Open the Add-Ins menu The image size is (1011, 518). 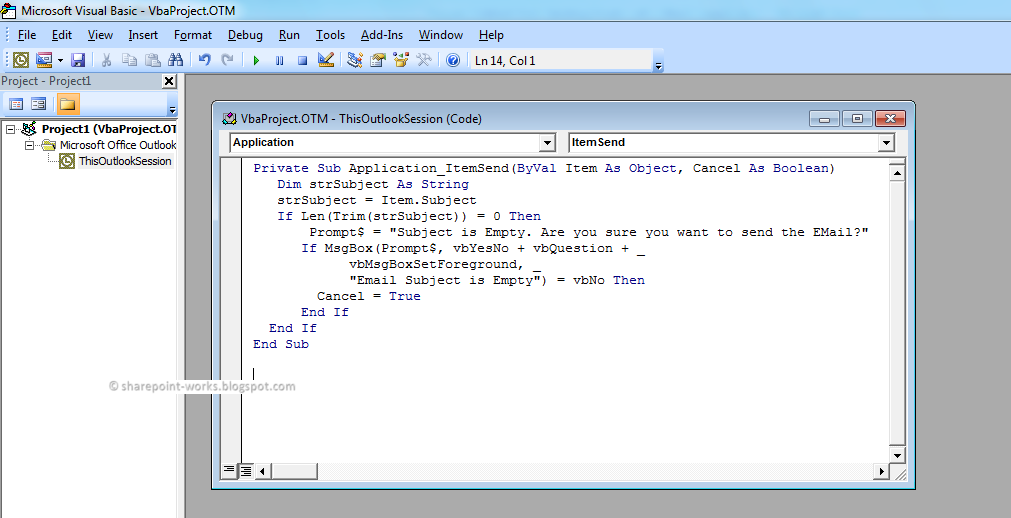382,35
